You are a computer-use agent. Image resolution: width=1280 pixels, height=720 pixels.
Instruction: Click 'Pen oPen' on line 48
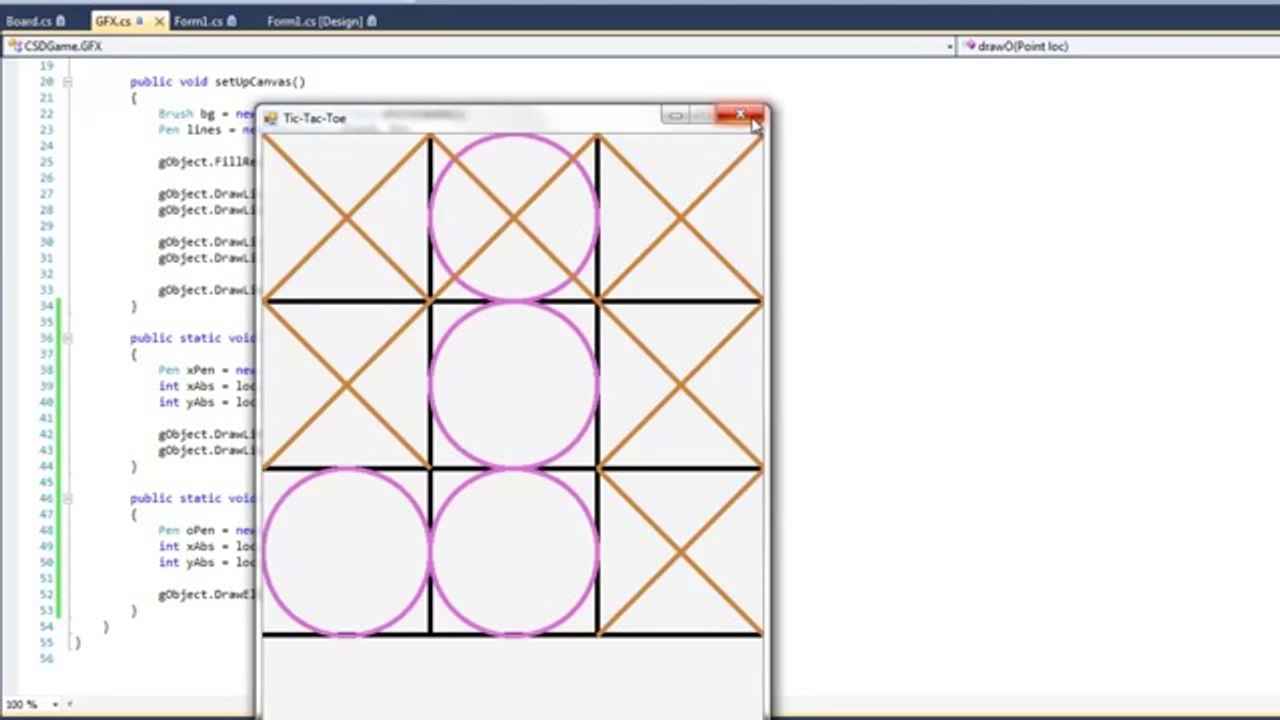tap(186, 530)
